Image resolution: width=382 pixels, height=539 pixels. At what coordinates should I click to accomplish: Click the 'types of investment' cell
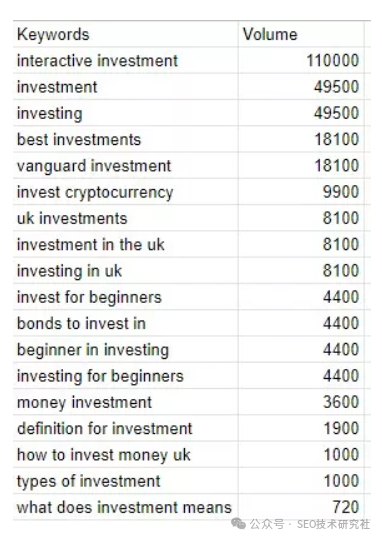pos(125,481)
